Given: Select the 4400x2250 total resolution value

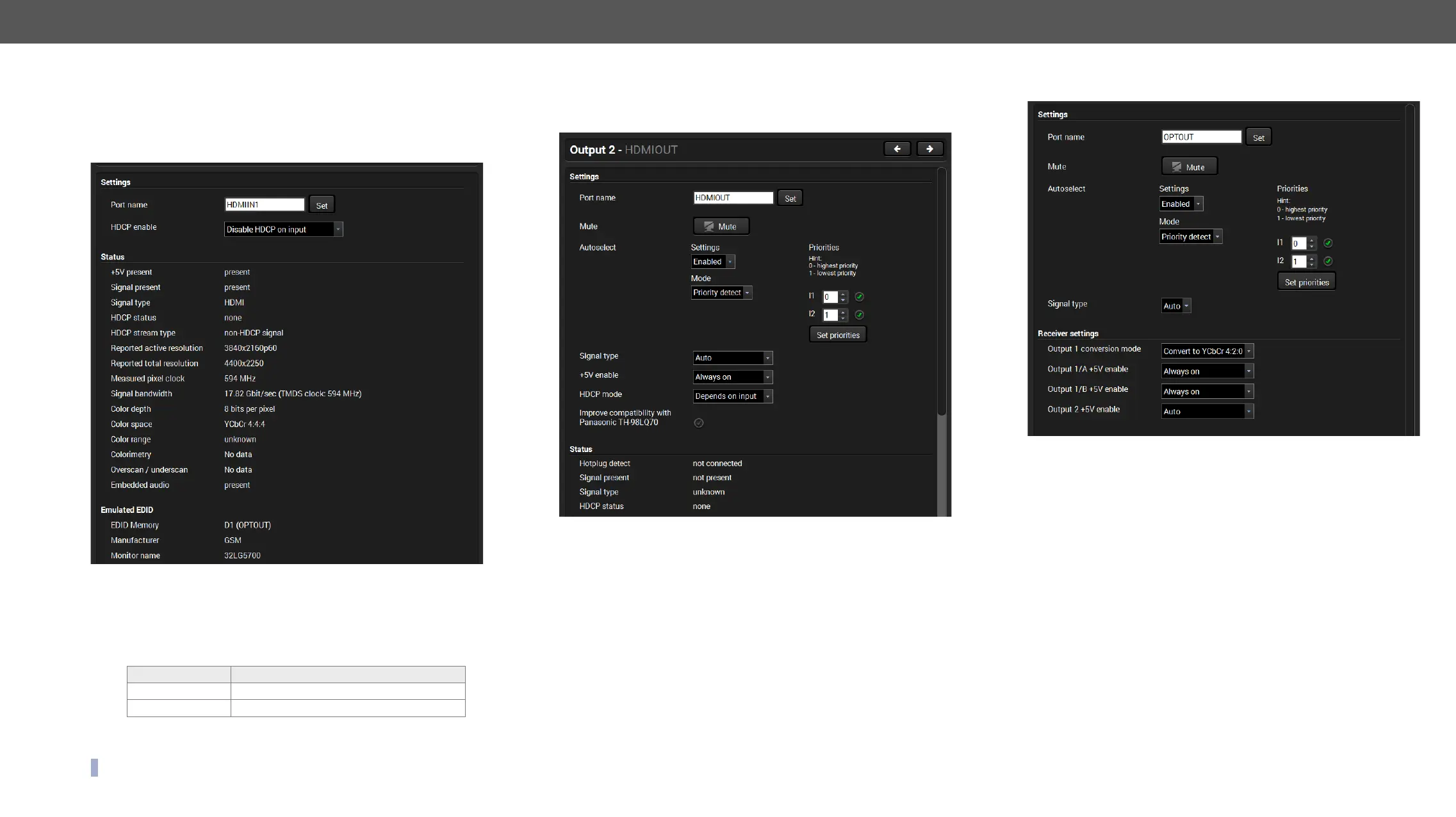Looking at the screenshot, I should [x=244, y=364].
